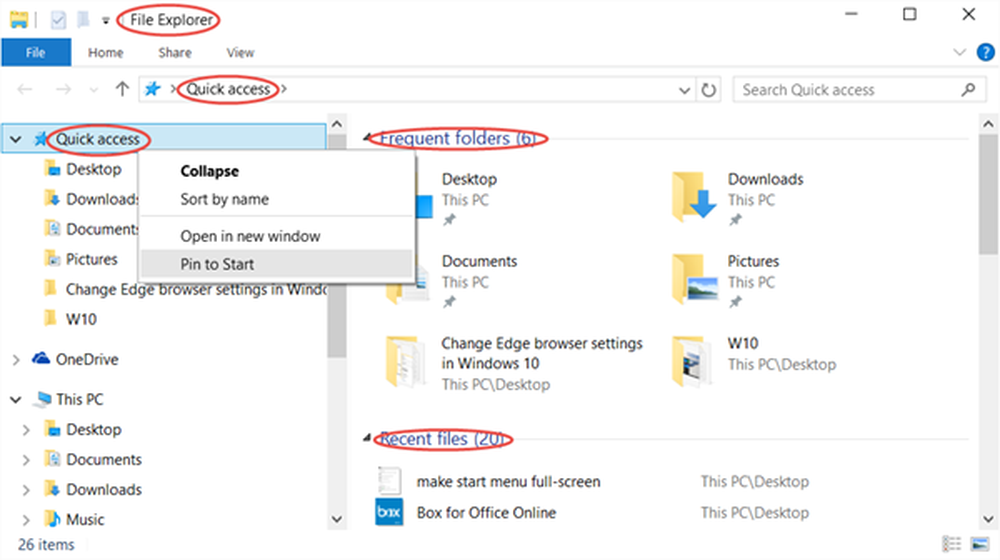Click the OneDrive cloud icon
Image resolution: width=1000 pixels, height=560 pixels.
point(41,358)
